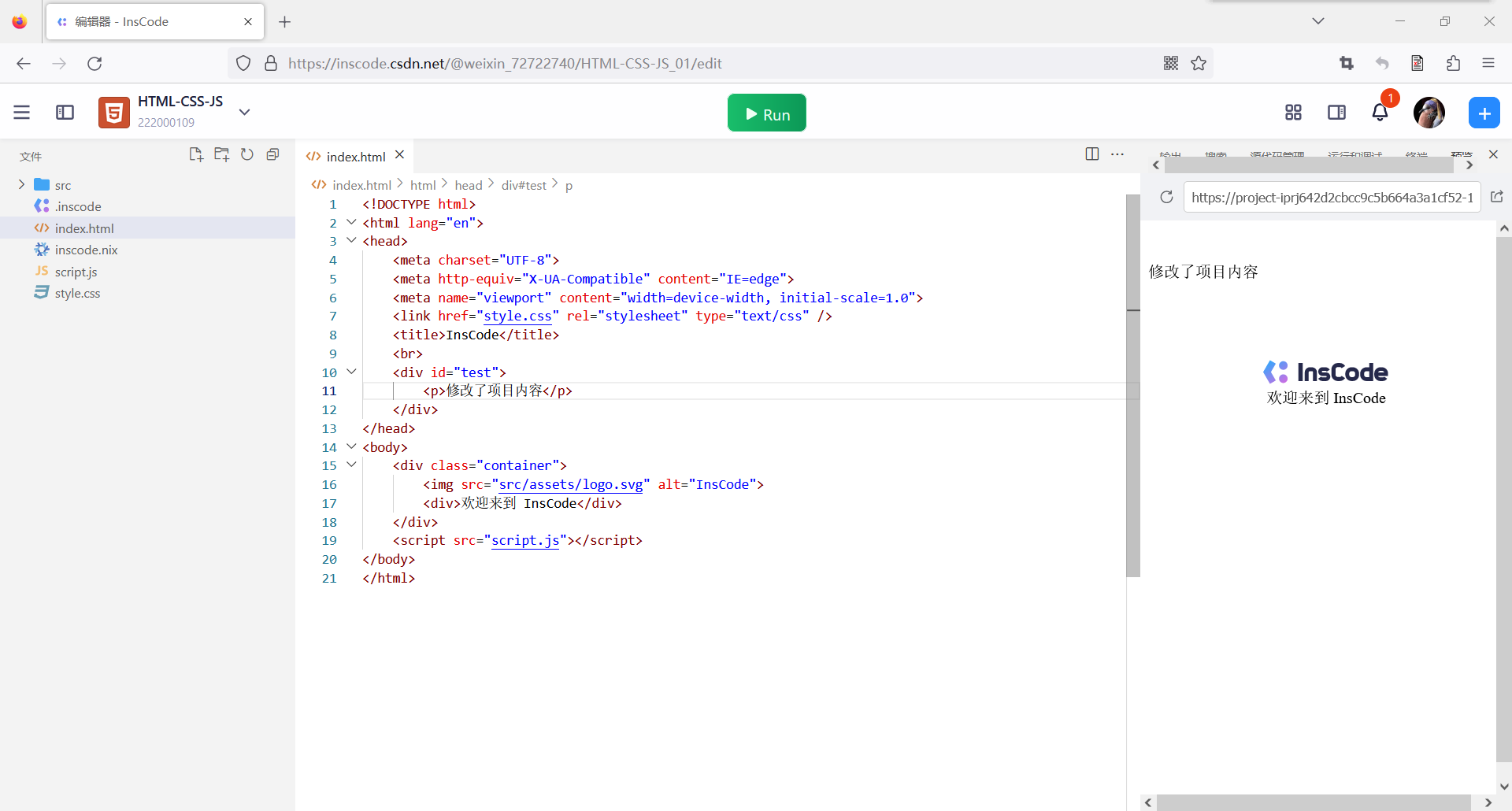Click the blue plus create button
Image resolution: width=1512 pixels, height=811 pixels.
1484,113
